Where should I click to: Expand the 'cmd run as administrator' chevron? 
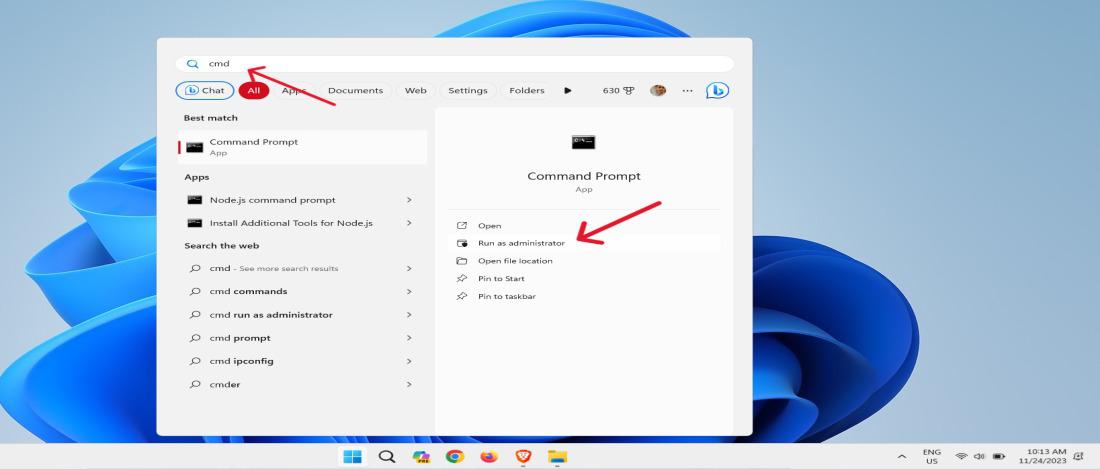tap(409, 315)
